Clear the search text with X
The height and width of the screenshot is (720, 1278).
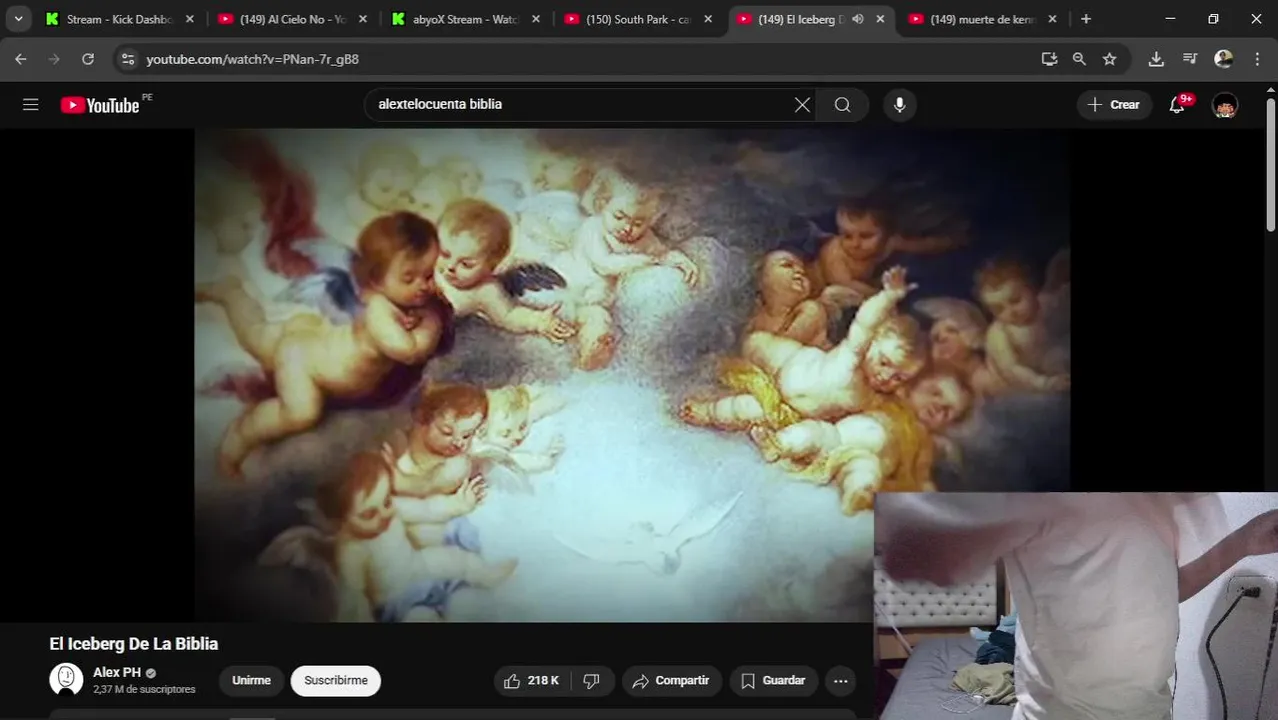[x=802, y=104]
